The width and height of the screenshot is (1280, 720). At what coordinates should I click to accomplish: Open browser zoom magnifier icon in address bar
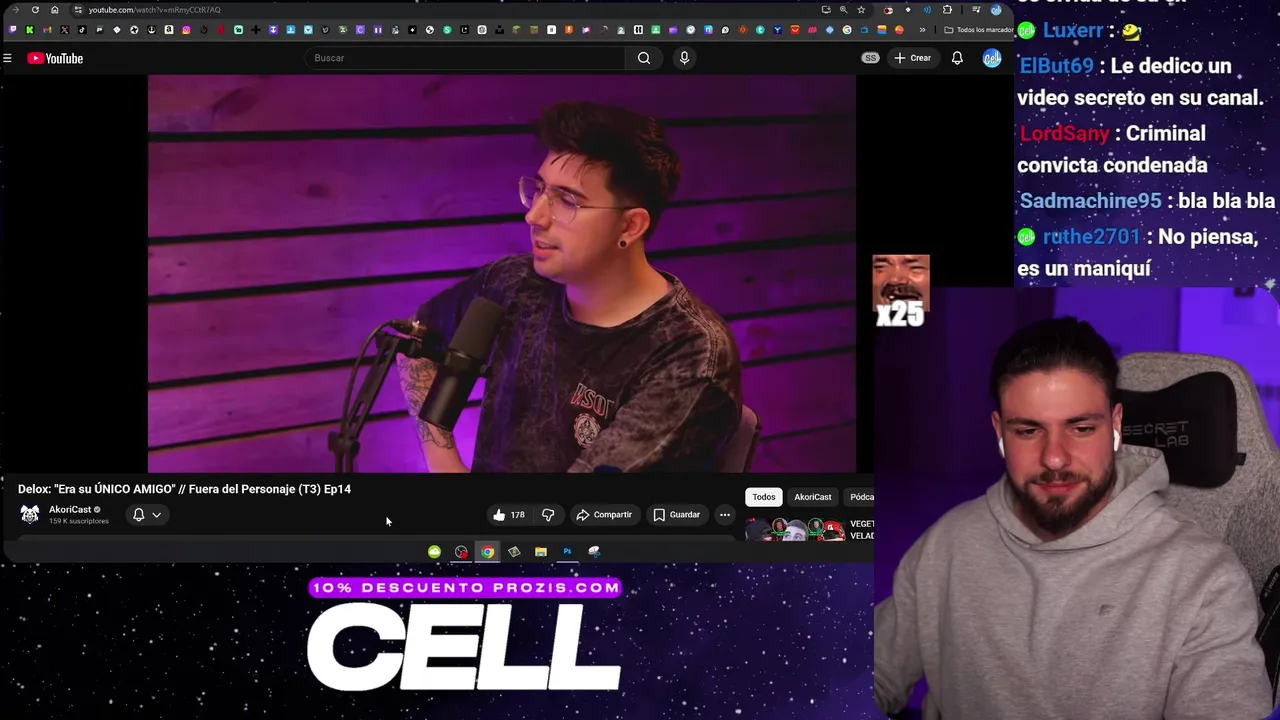point(843,10)
